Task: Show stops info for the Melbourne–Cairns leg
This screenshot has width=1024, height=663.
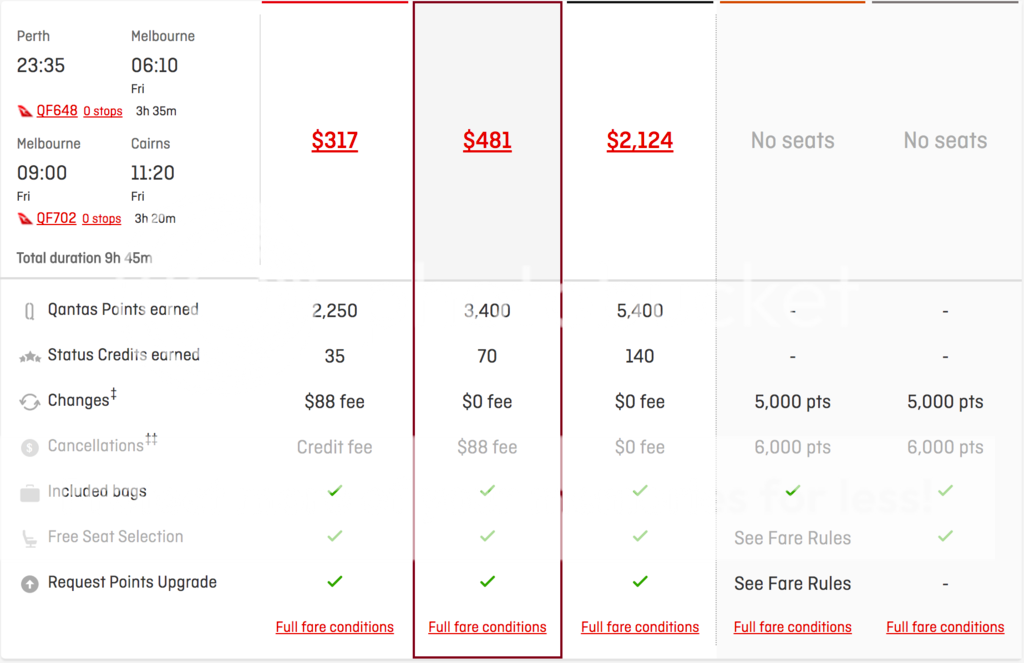Action: click(101, 219)
